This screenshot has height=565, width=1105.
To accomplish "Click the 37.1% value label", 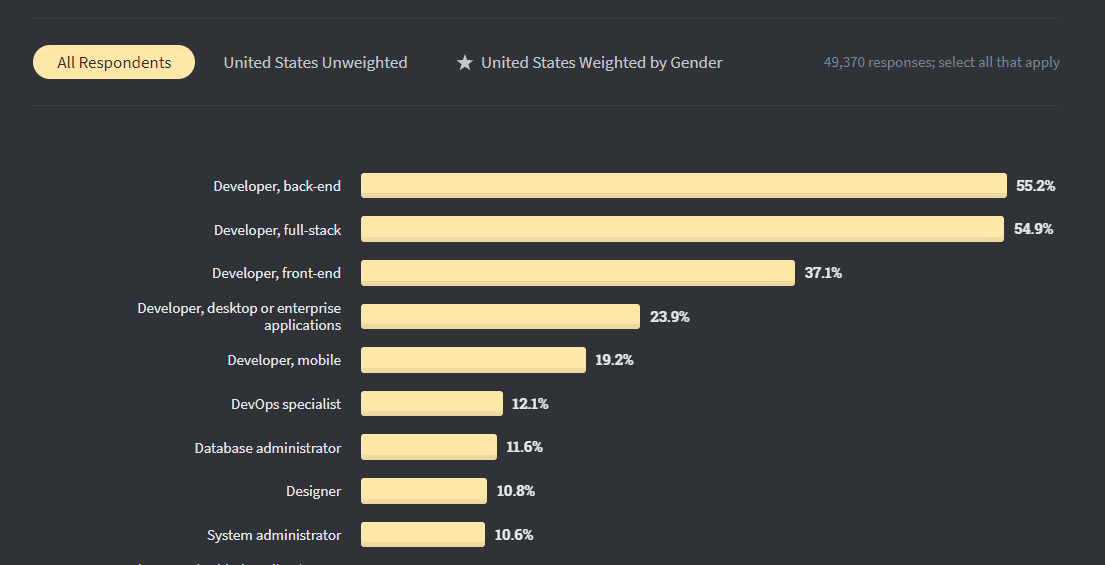I will tap(823, 273).
